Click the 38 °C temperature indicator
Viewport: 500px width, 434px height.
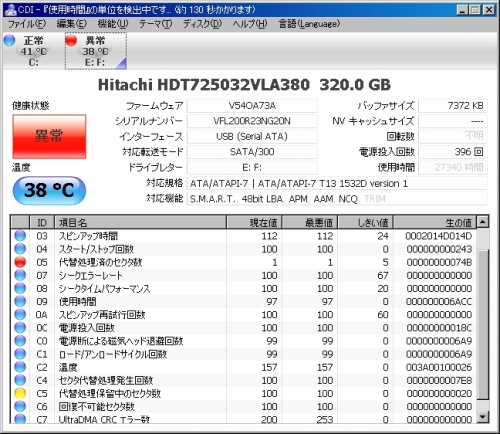click(49, 190)
